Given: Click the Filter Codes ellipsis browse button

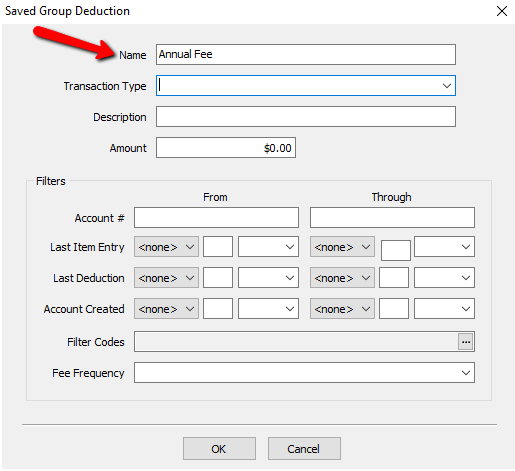Looking at the screenshot, I should point(466,342).
